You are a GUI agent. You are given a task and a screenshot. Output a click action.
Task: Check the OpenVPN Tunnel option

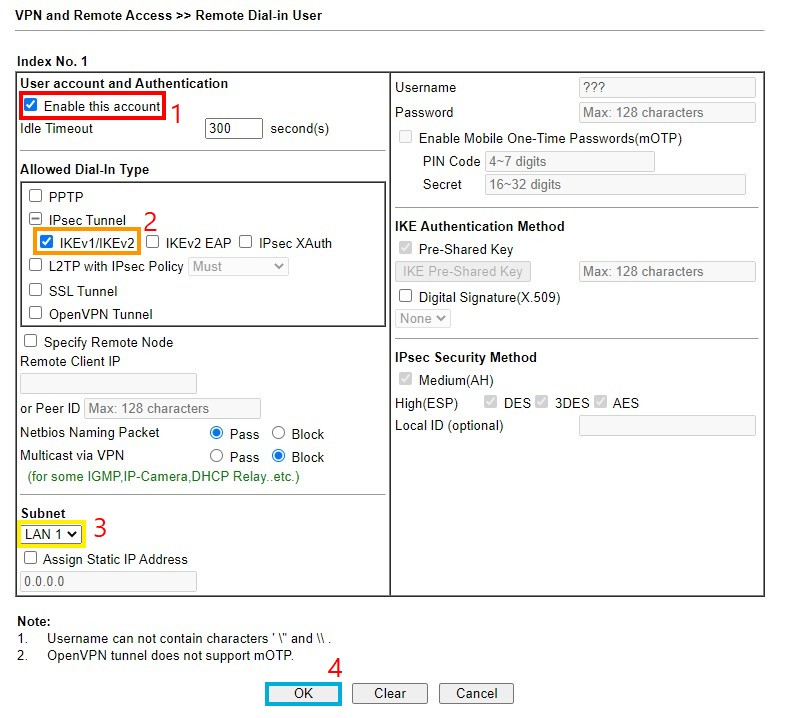(35, 313)
